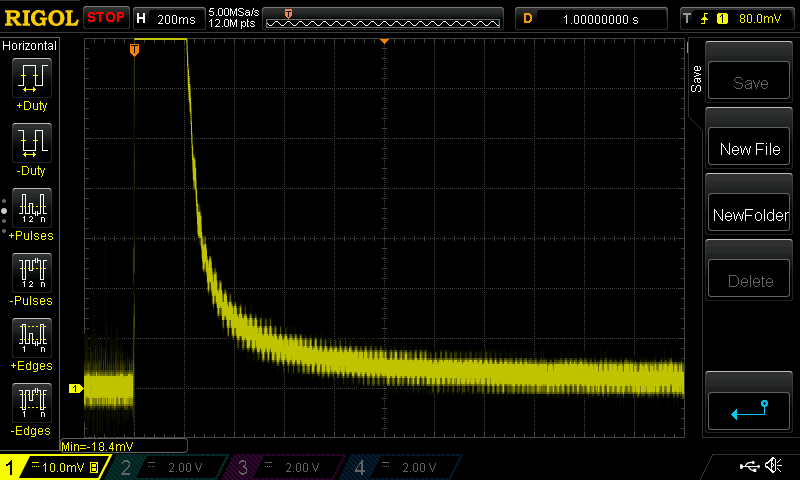
Task: Click the STOP run status indicator
Action: [106, 18]
